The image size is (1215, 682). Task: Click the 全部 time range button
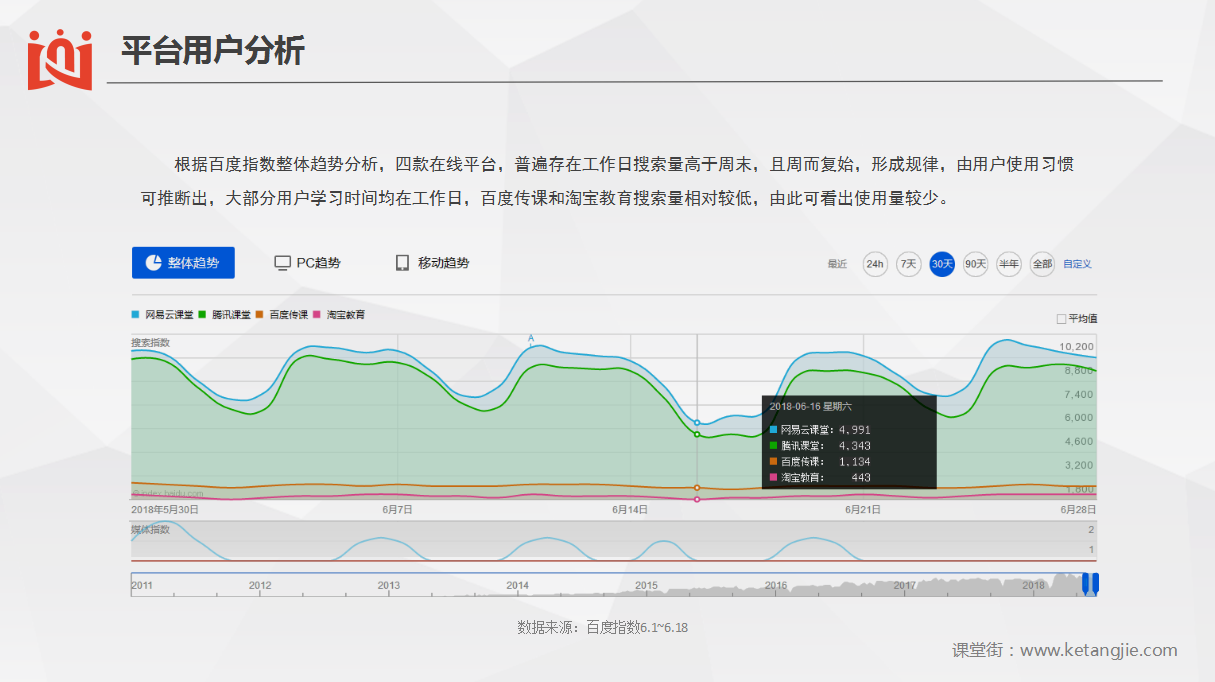pyautogui.click(x=1042, y=264)
